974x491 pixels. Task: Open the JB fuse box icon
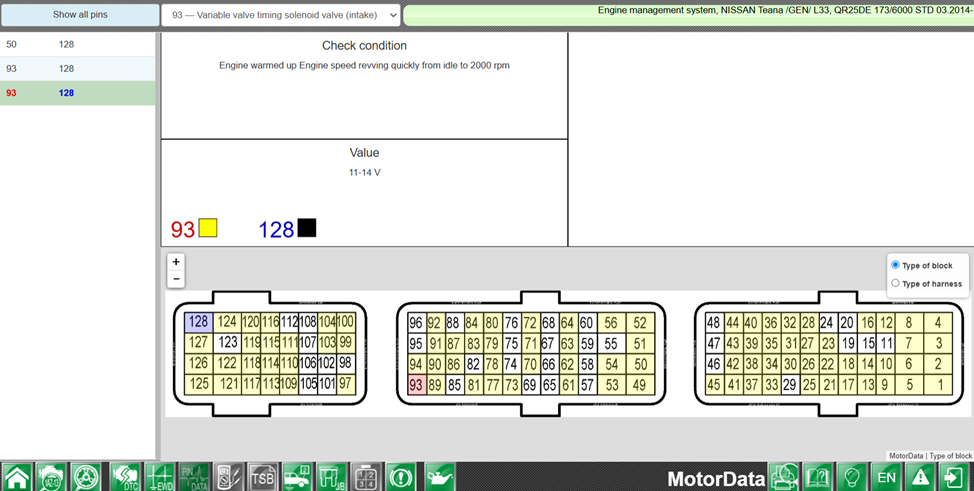pyautogui.click(x=332, y=477)
